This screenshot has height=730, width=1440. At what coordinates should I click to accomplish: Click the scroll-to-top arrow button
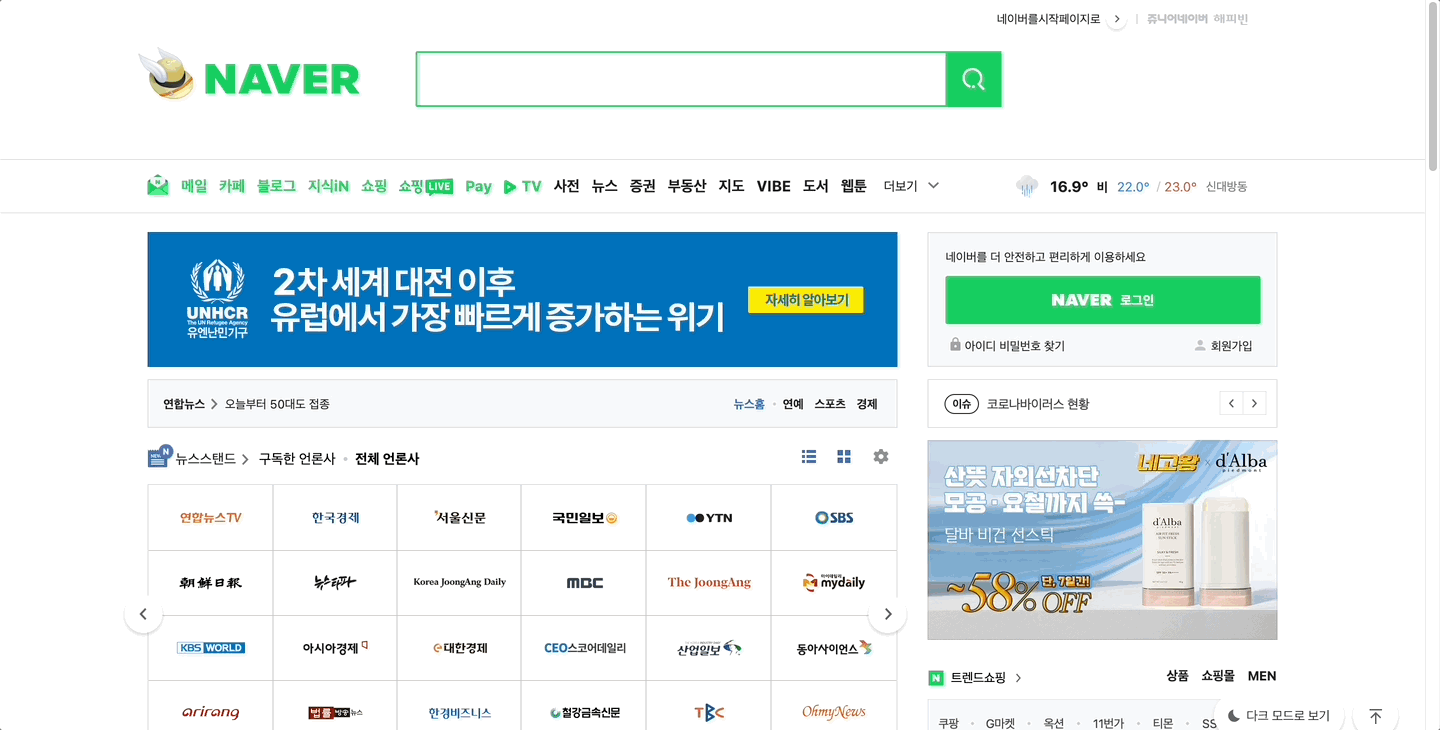tap(1375, 716)
